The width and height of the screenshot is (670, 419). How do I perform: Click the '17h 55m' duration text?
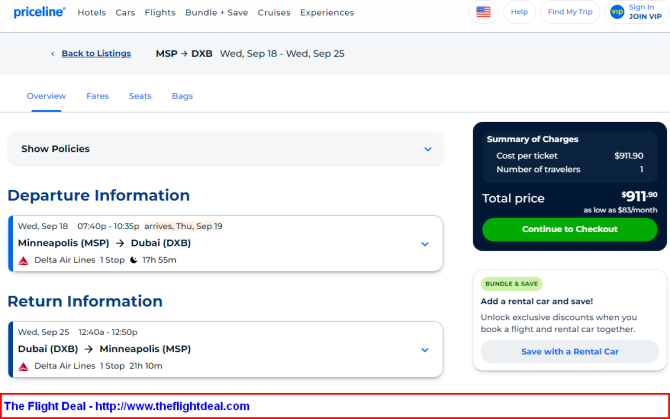point(159,260)
